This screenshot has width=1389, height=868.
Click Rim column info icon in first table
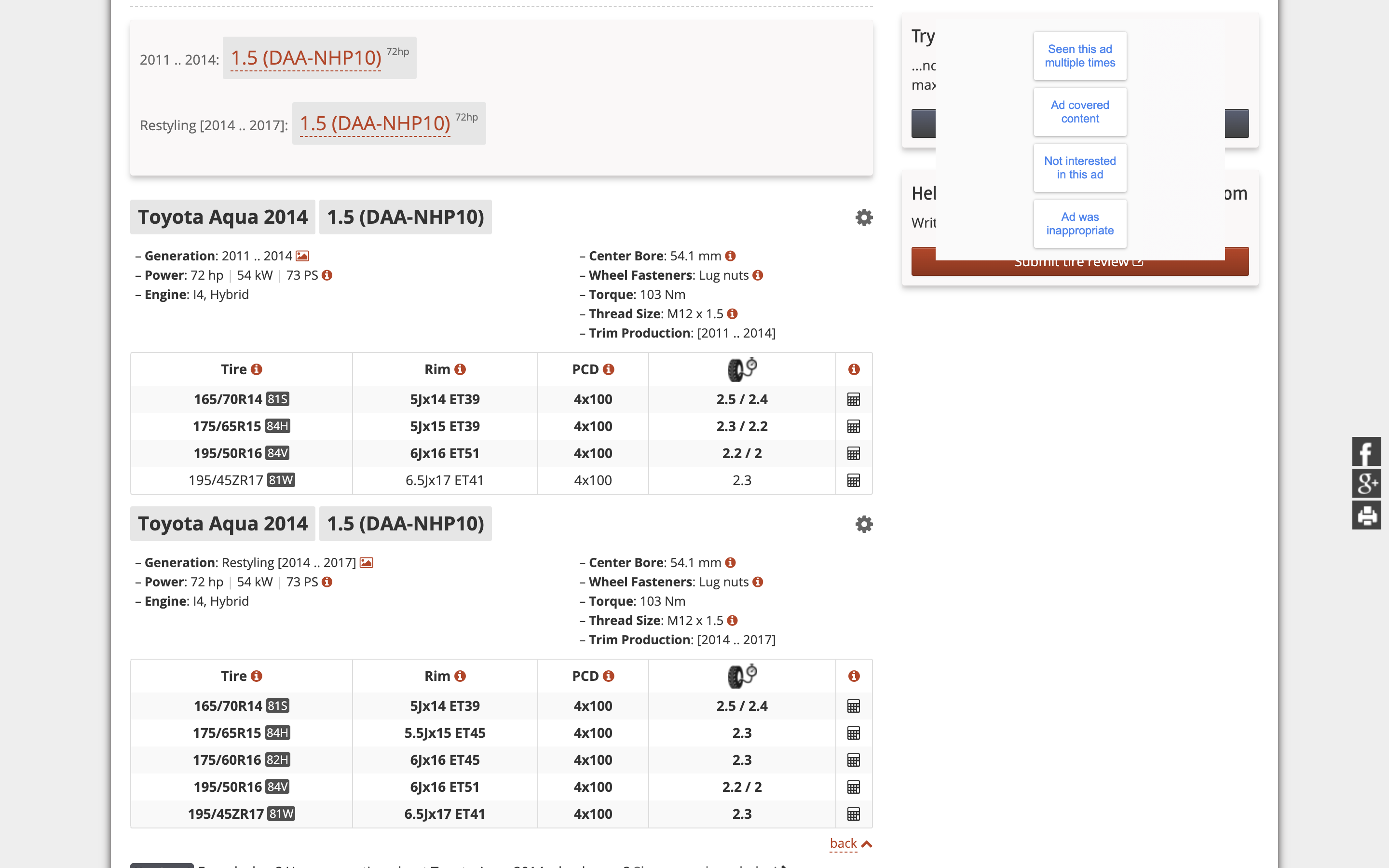point(460,370)
